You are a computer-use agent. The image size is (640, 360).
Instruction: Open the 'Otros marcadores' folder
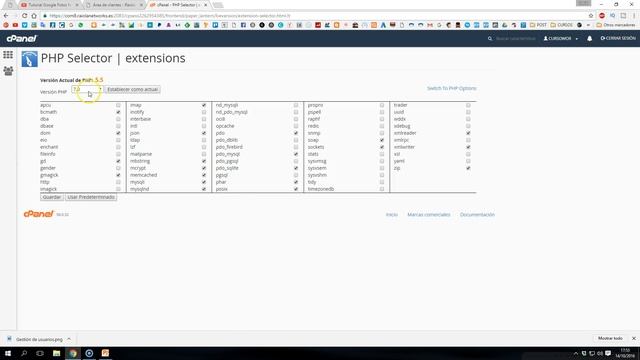[x=616, y=25]
